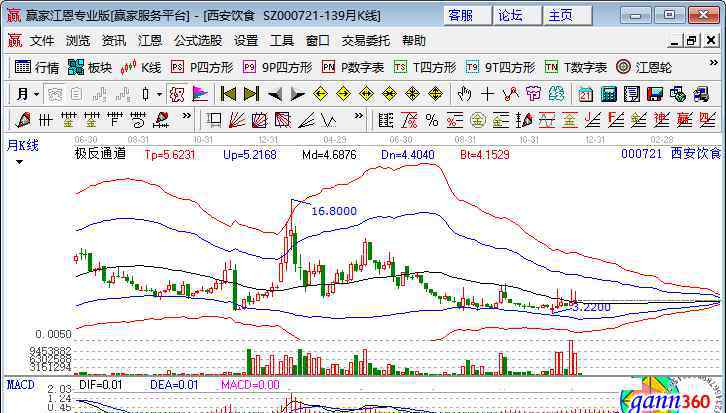Select the crosshair cursor tool
Screen dimensions: 726x413
[x=487, y=94]
